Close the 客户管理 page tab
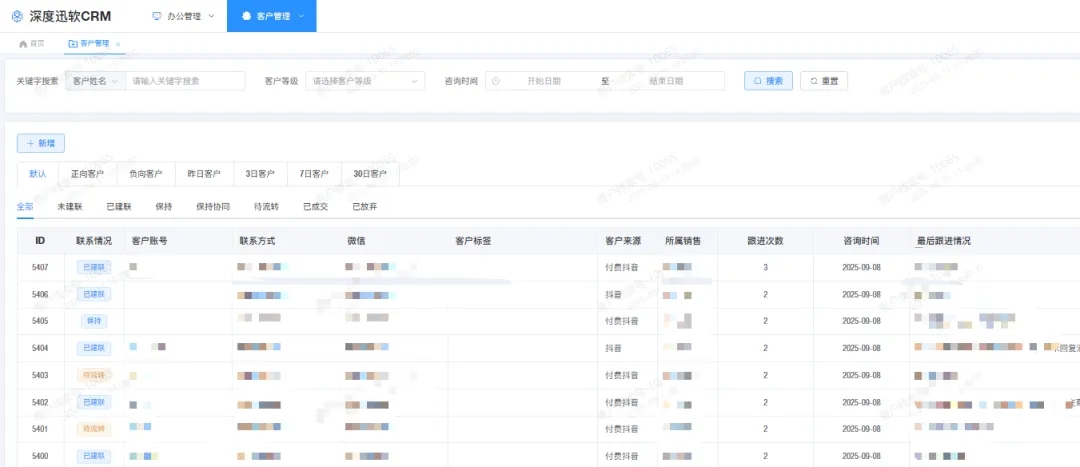 pos(118,44)
